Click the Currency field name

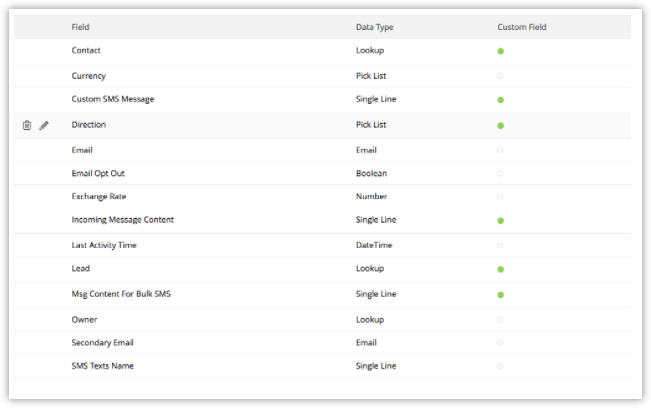(89, 76)
